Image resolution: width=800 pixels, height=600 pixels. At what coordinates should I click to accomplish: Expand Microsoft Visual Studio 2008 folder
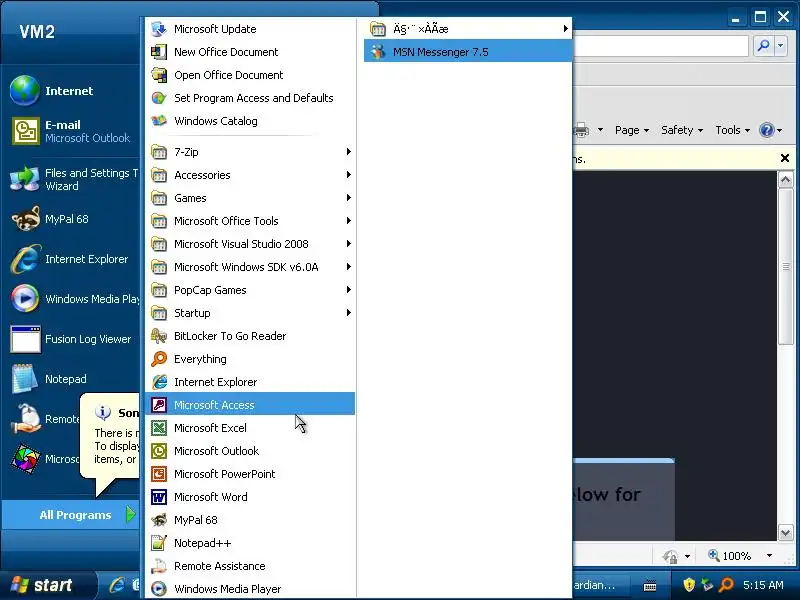tap(250, 244)
